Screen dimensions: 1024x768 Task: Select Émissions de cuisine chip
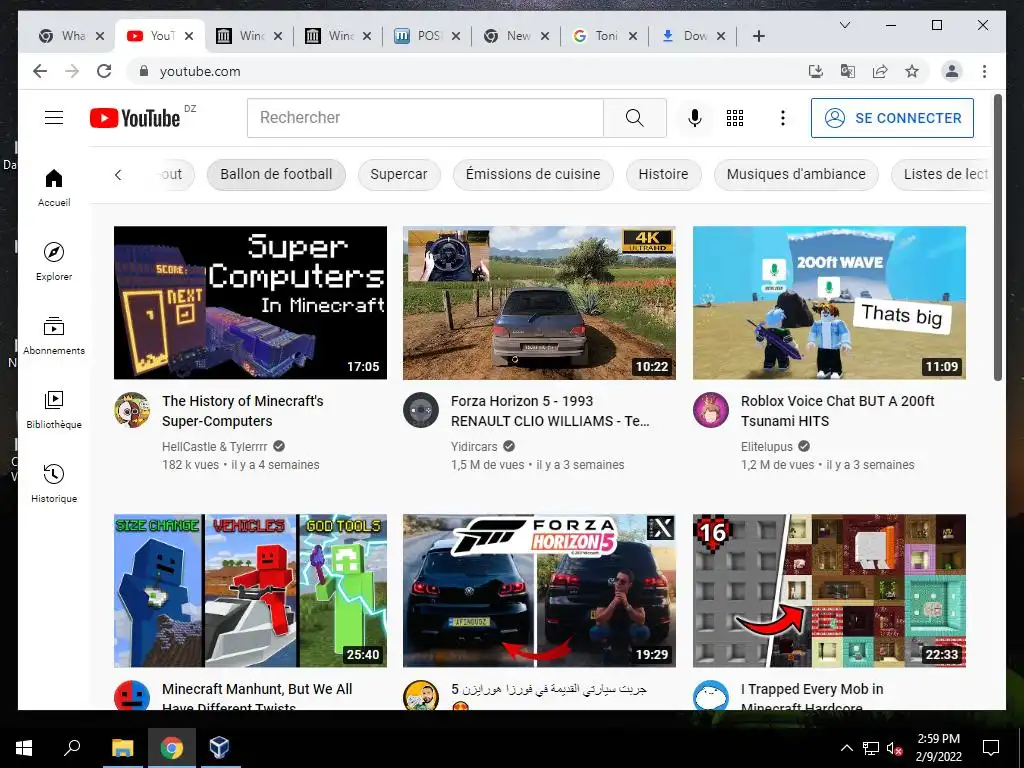(x=533, y=174)
